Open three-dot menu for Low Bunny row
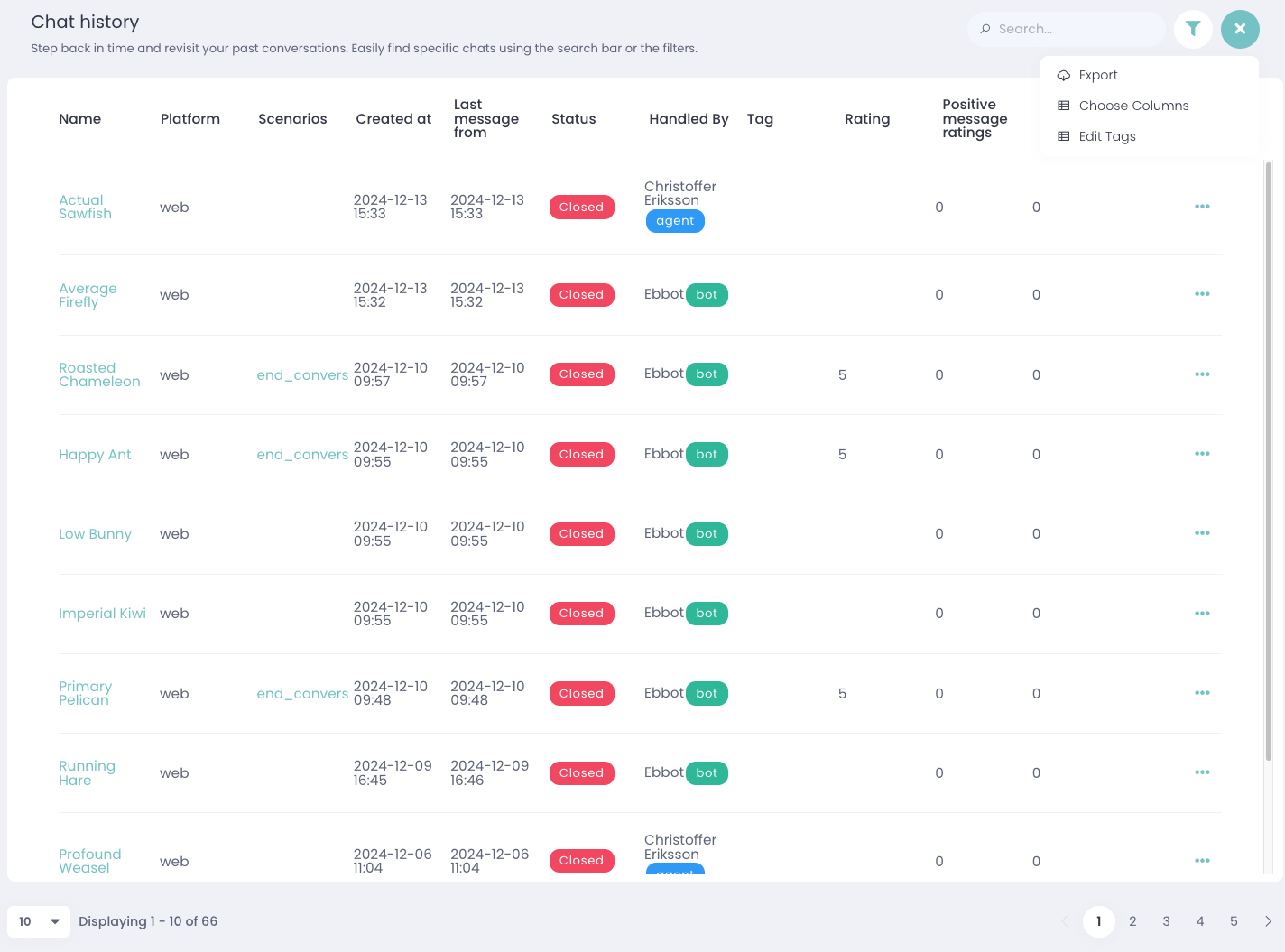This screenshot has height=952, width=1285. point(1202,533)
